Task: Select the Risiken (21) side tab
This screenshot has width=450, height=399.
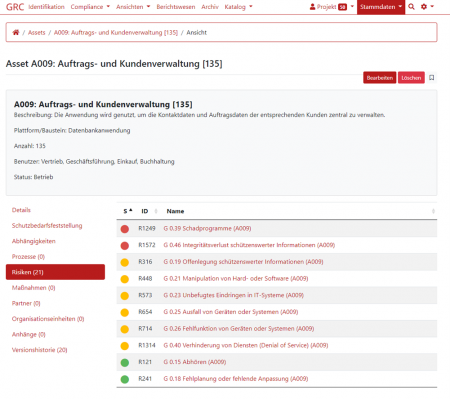Action: tap(55, 272)
